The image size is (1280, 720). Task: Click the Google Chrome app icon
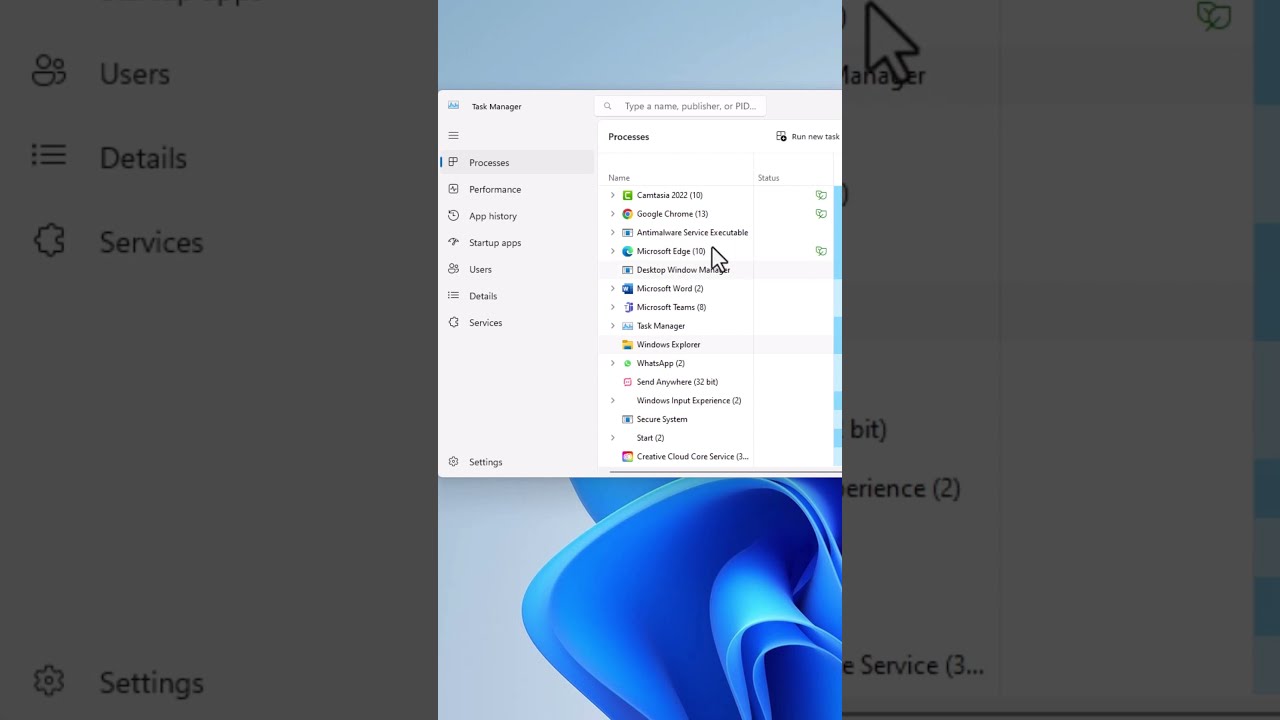click(628, 214)
